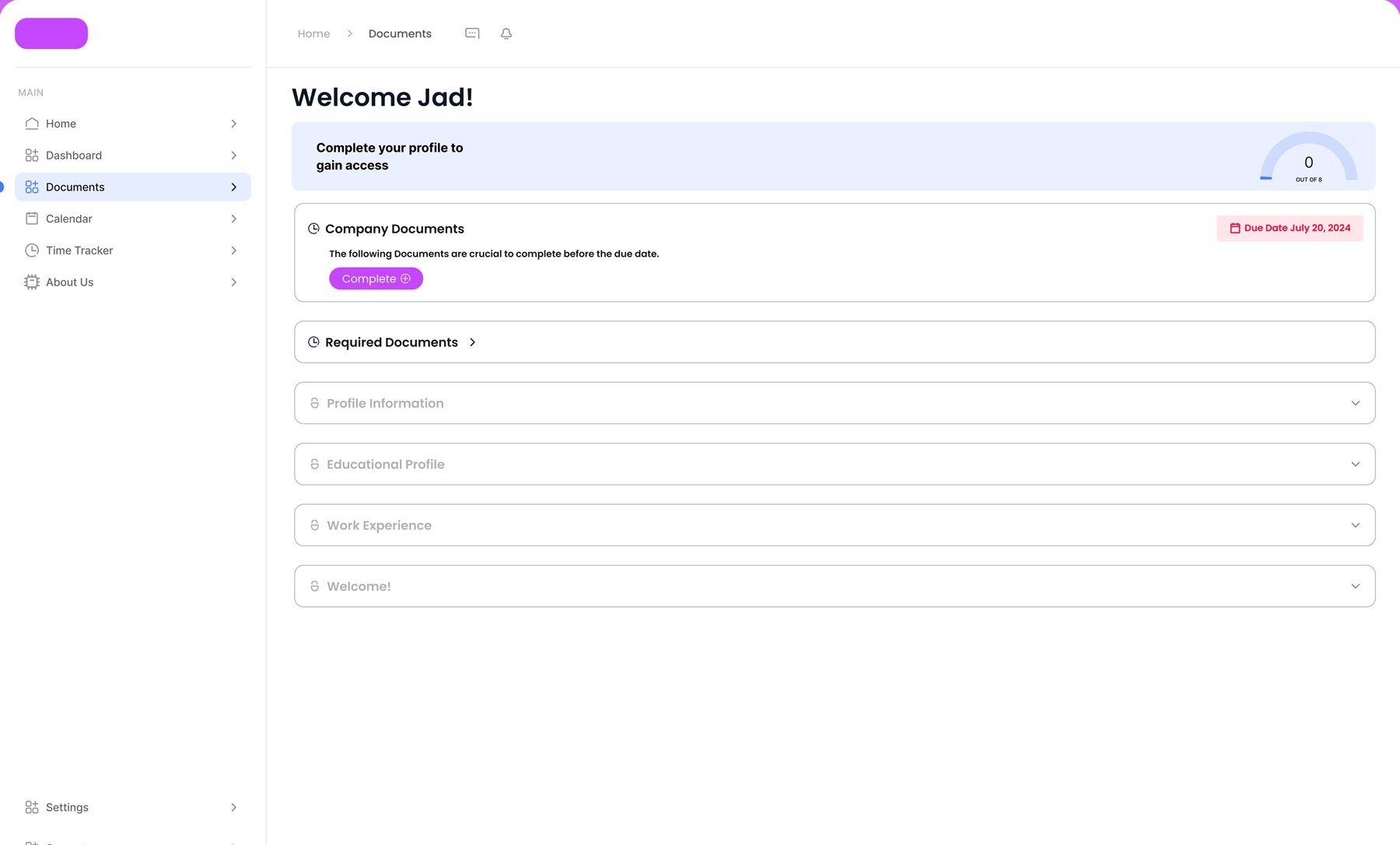Expand the Settings sidebar arrow
This screenshot has width=1400, height=845.
point(233,808)
